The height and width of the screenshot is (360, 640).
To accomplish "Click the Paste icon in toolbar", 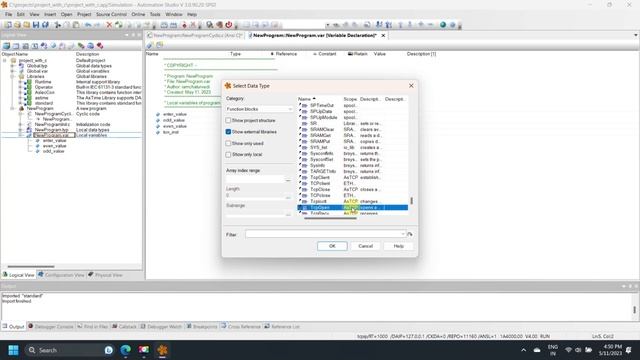I will click(76, 25).
